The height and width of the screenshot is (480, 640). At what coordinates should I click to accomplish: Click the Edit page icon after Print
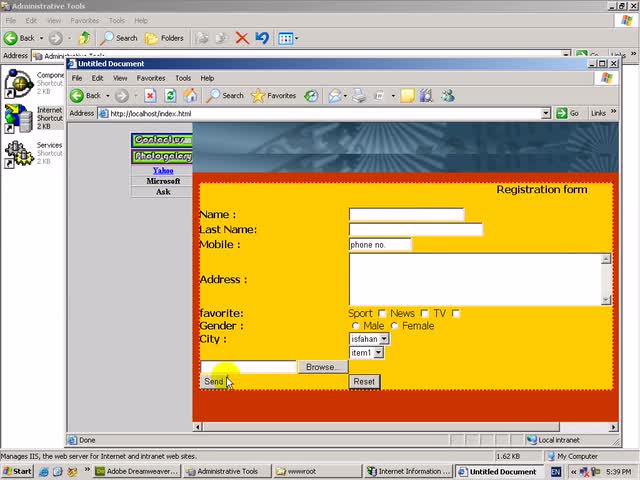(379, 96)
